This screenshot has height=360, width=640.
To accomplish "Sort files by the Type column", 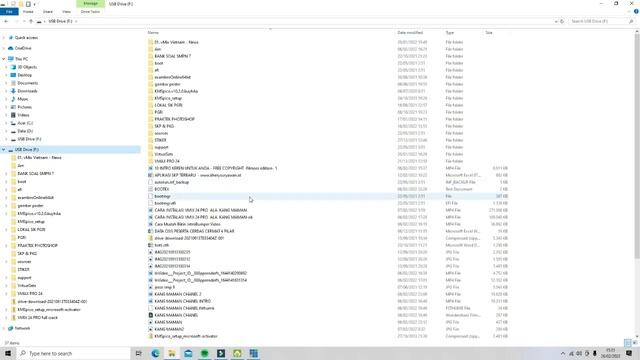I will point(449,32).
